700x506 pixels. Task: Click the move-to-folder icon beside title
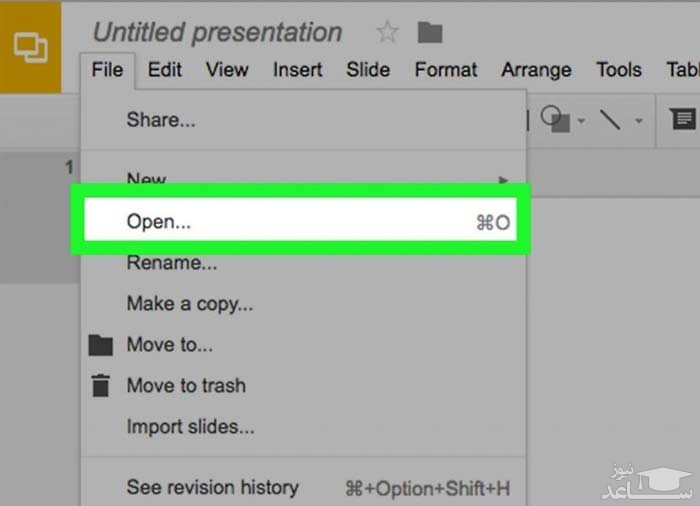430,32
